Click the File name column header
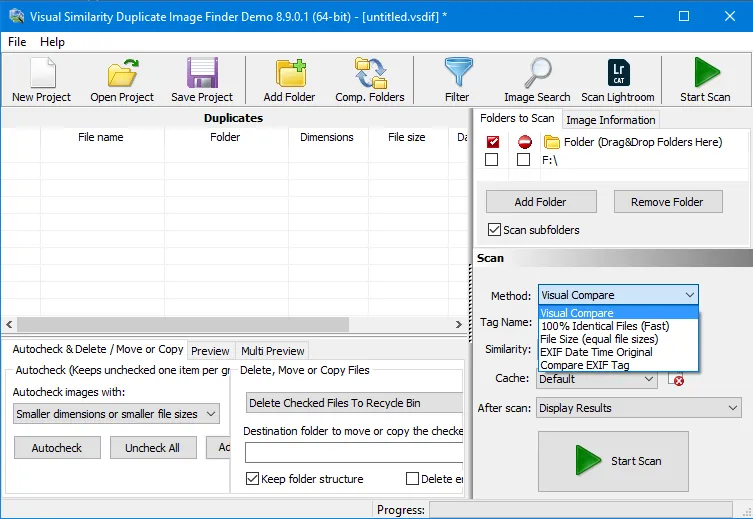Screen dimensions: 753x519 coord(101,137)
